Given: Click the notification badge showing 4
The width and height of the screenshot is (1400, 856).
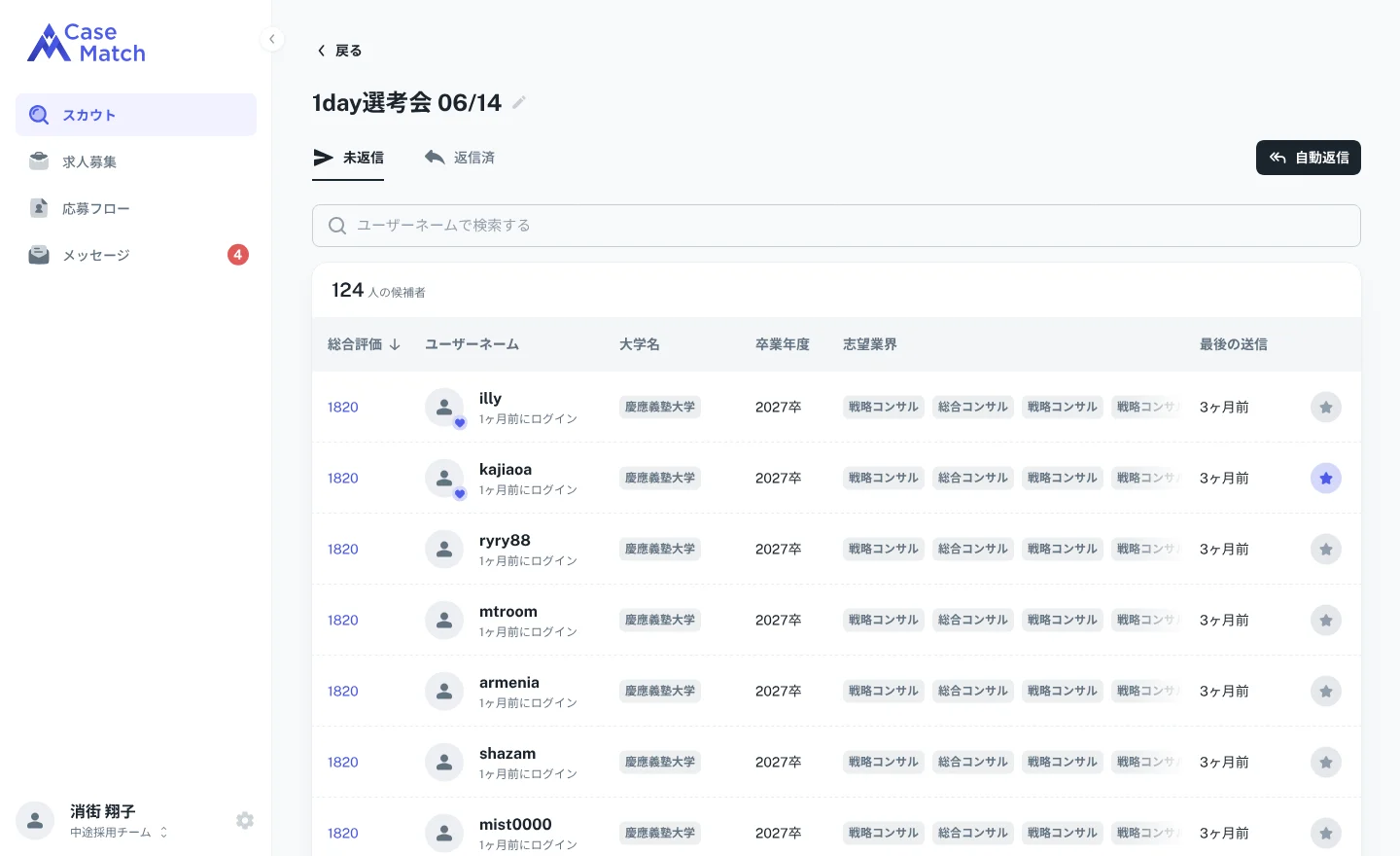Looking at the screenshot, I should click(238, 255).
